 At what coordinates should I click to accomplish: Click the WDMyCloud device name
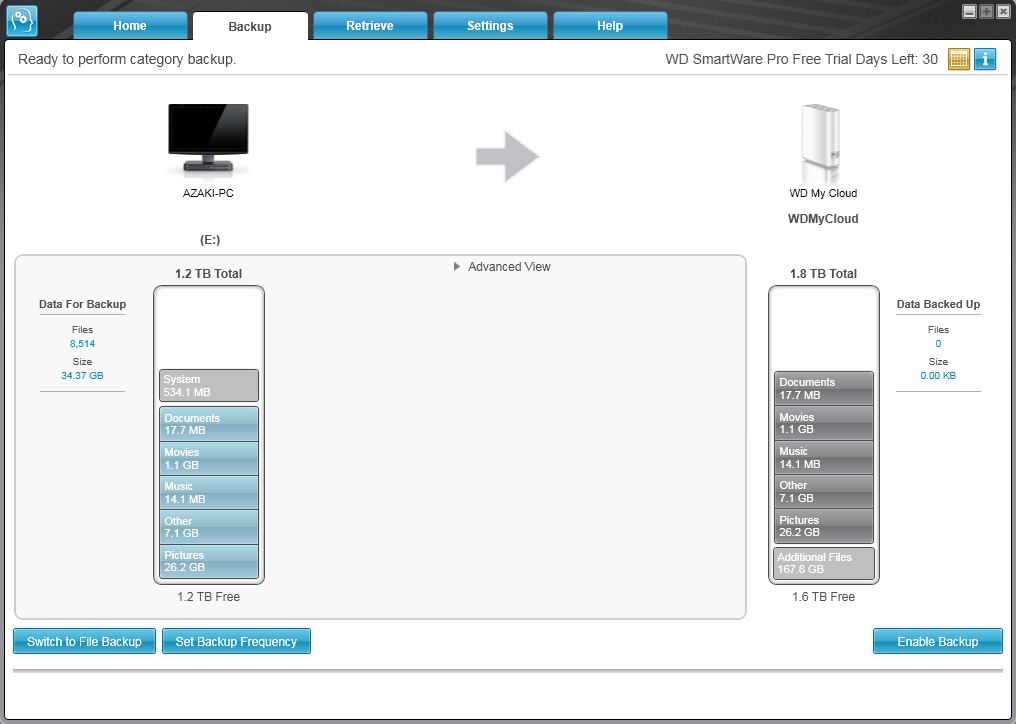click(x=823, y=218)
